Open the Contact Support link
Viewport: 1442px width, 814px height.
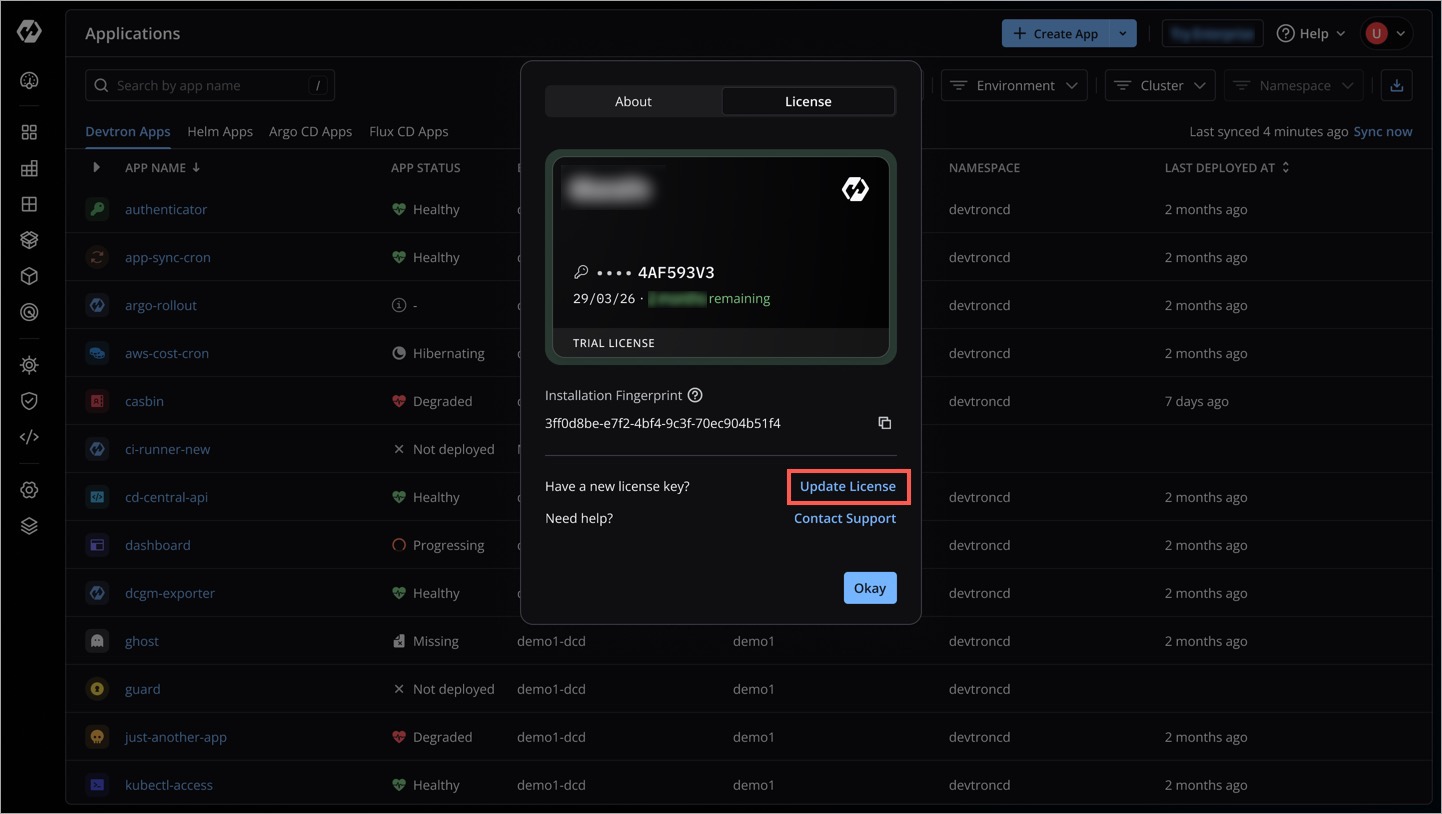tap(845, 518)
